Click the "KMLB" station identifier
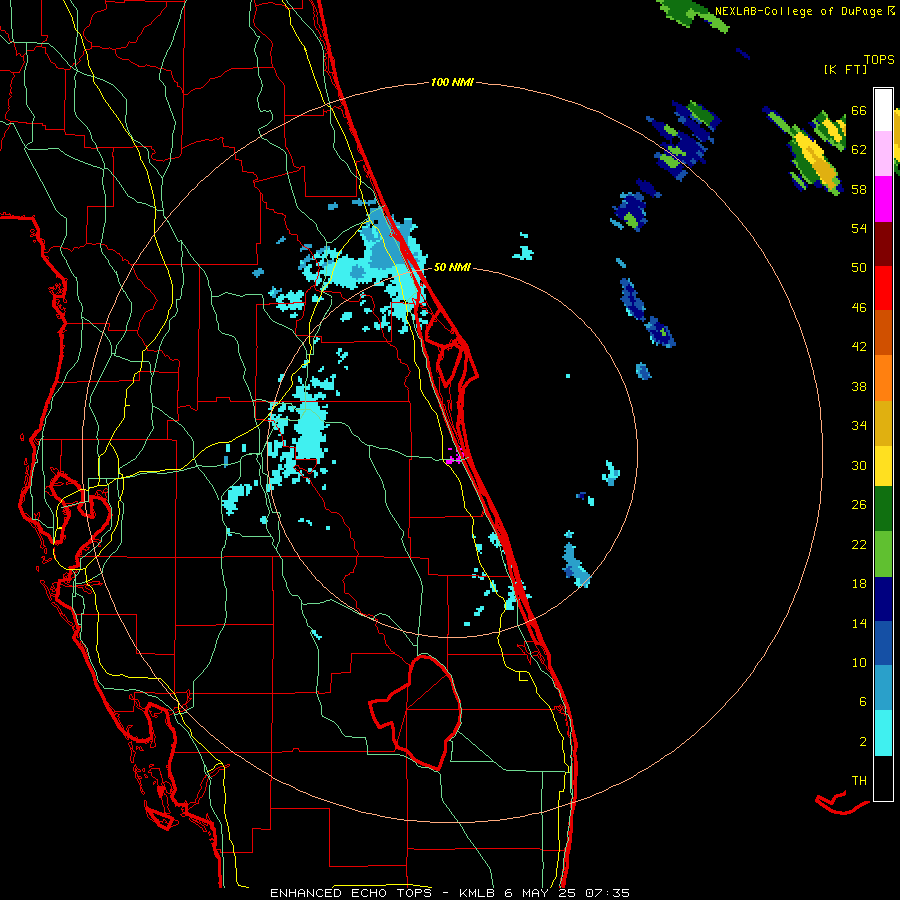900x900 pixels. (x=479, y=893)
